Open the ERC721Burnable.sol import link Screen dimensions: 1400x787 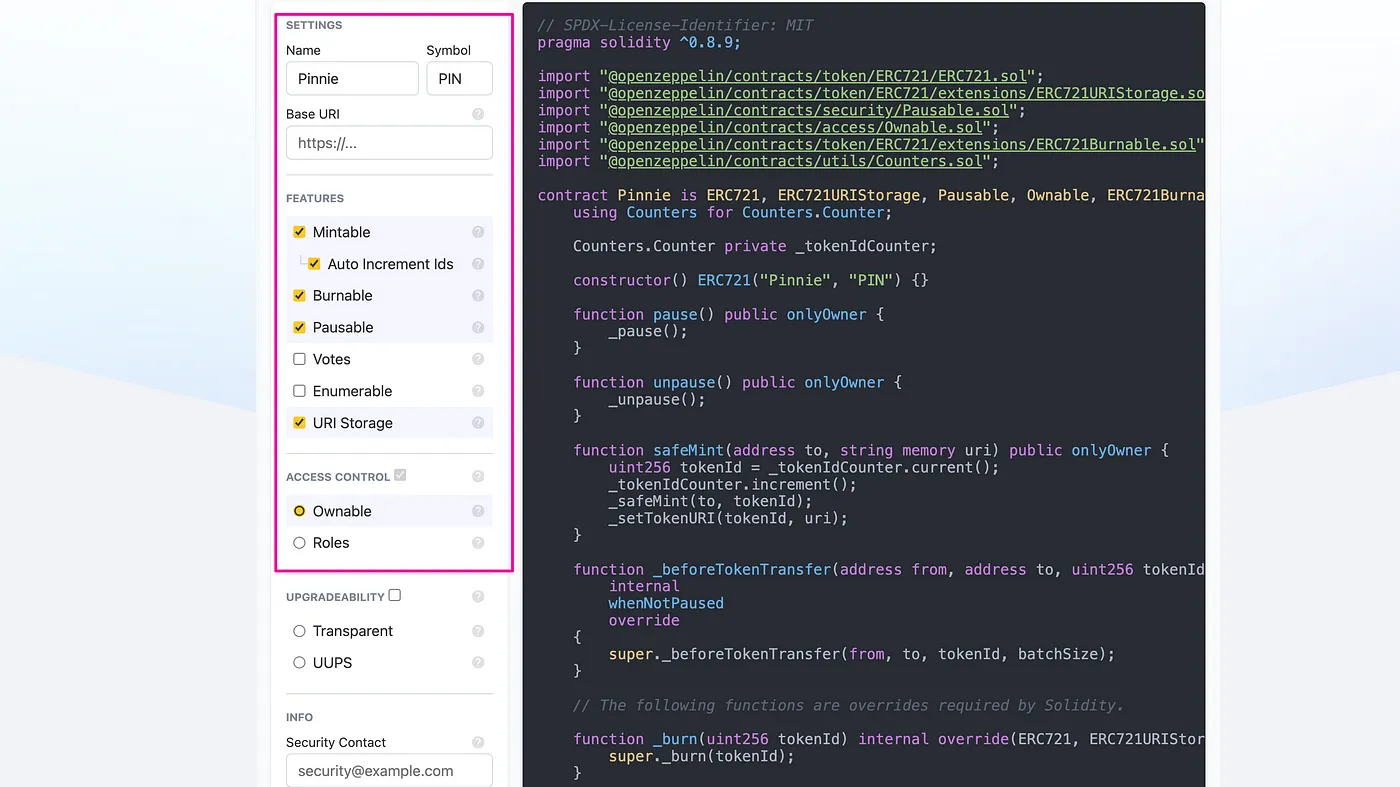tap(902, 144)
